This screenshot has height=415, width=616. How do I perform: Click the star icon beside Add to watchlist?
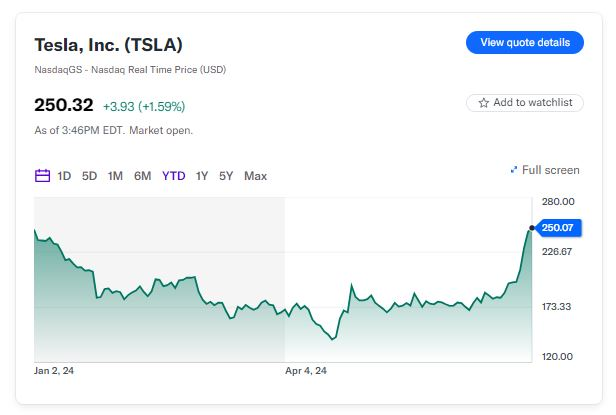tap(484, 103)
